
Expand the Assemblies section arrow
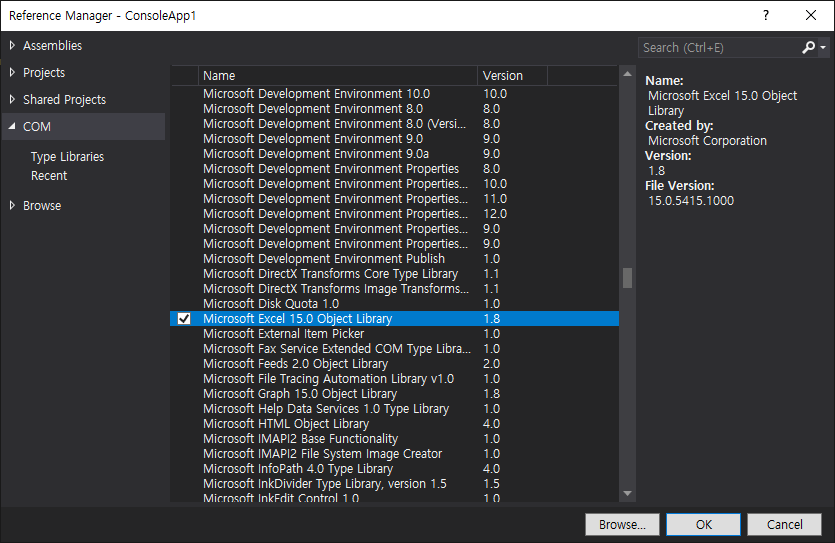[x=12, y=45]
